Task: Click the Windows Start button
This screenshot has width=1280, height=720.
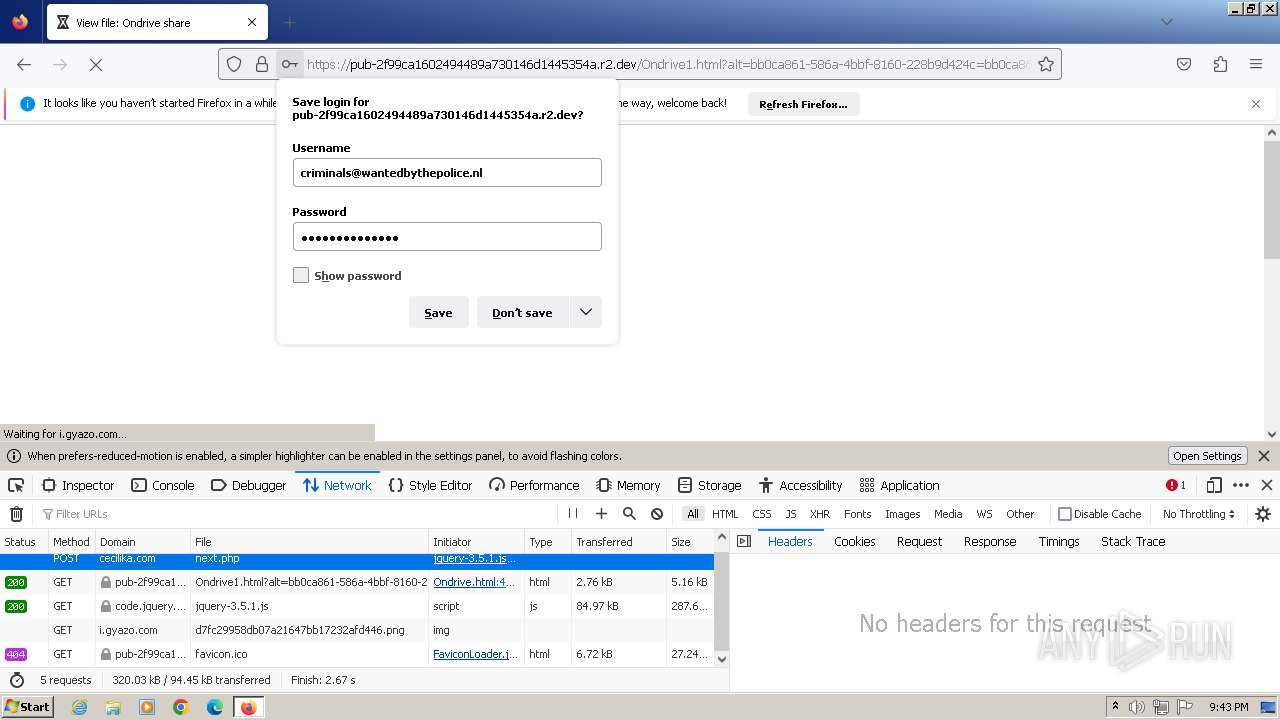Action: 28,706
